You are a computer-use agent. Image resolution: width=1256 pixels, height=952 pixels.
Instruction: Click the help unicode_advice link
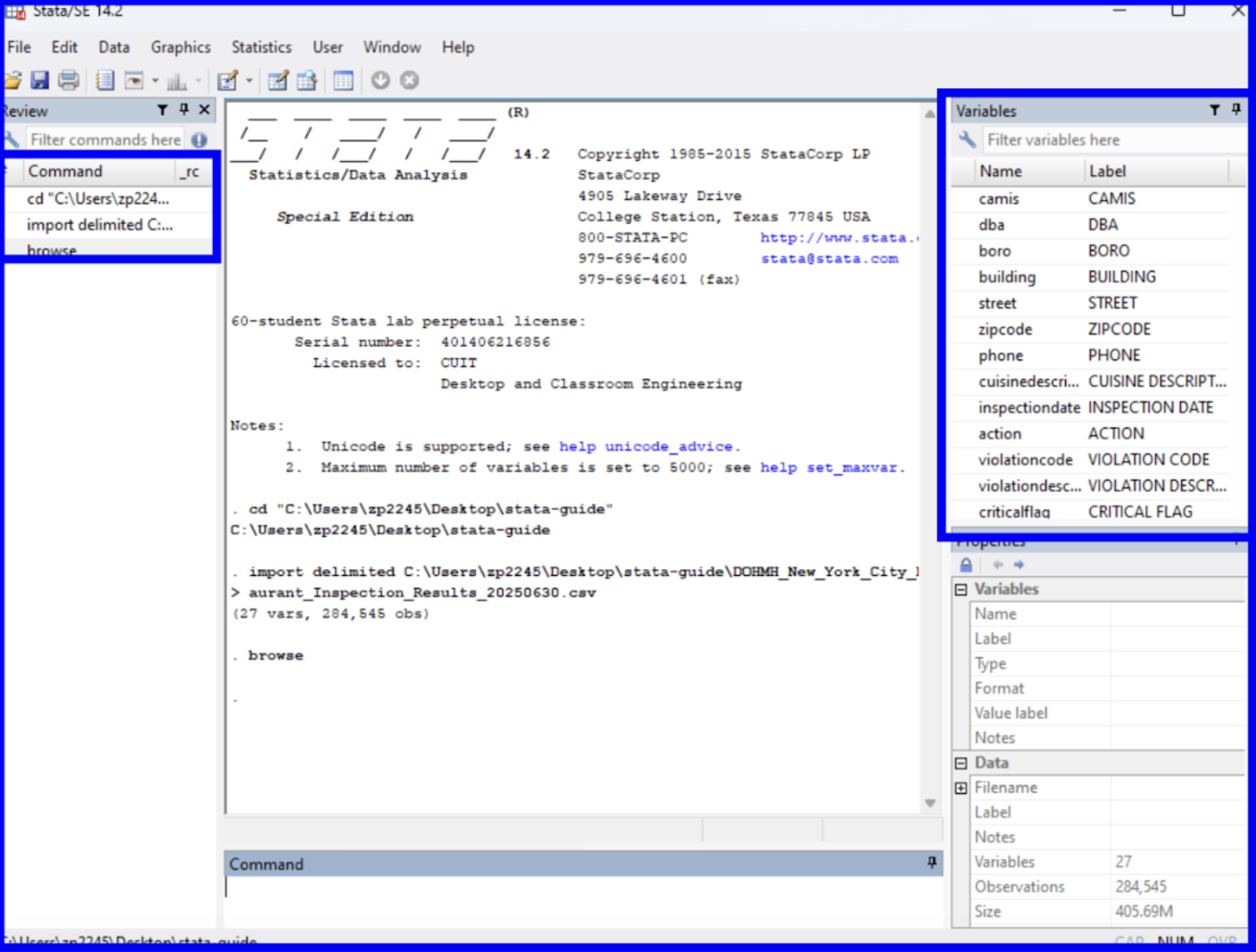point(646,447)
